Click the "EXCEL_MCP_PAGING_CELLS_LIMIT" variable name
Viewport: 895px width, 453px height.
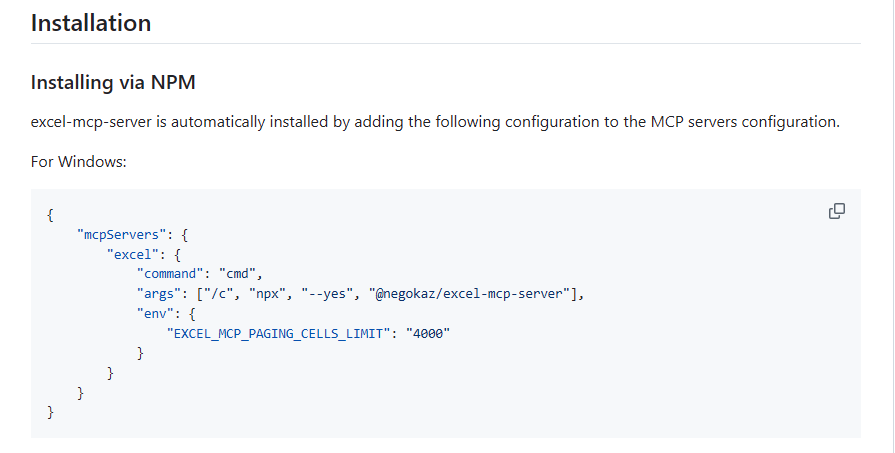point(278,333)
